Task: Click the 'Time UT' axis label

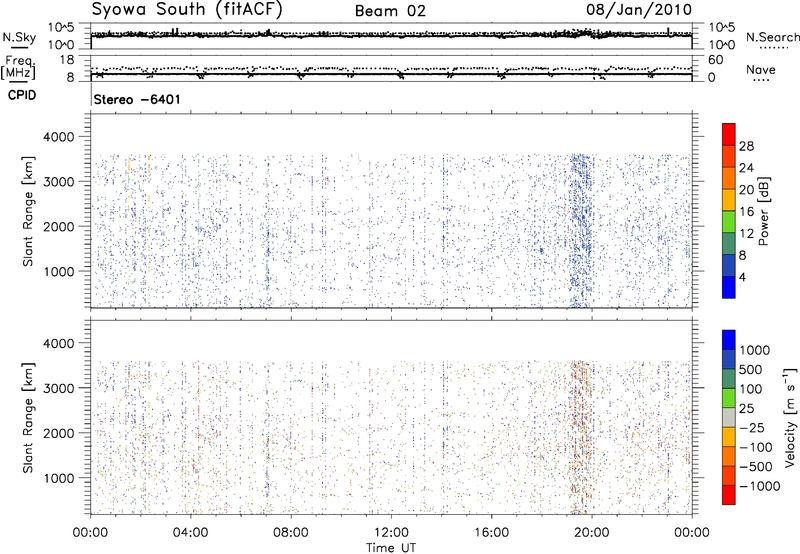Action: click(x=391, y=548)
